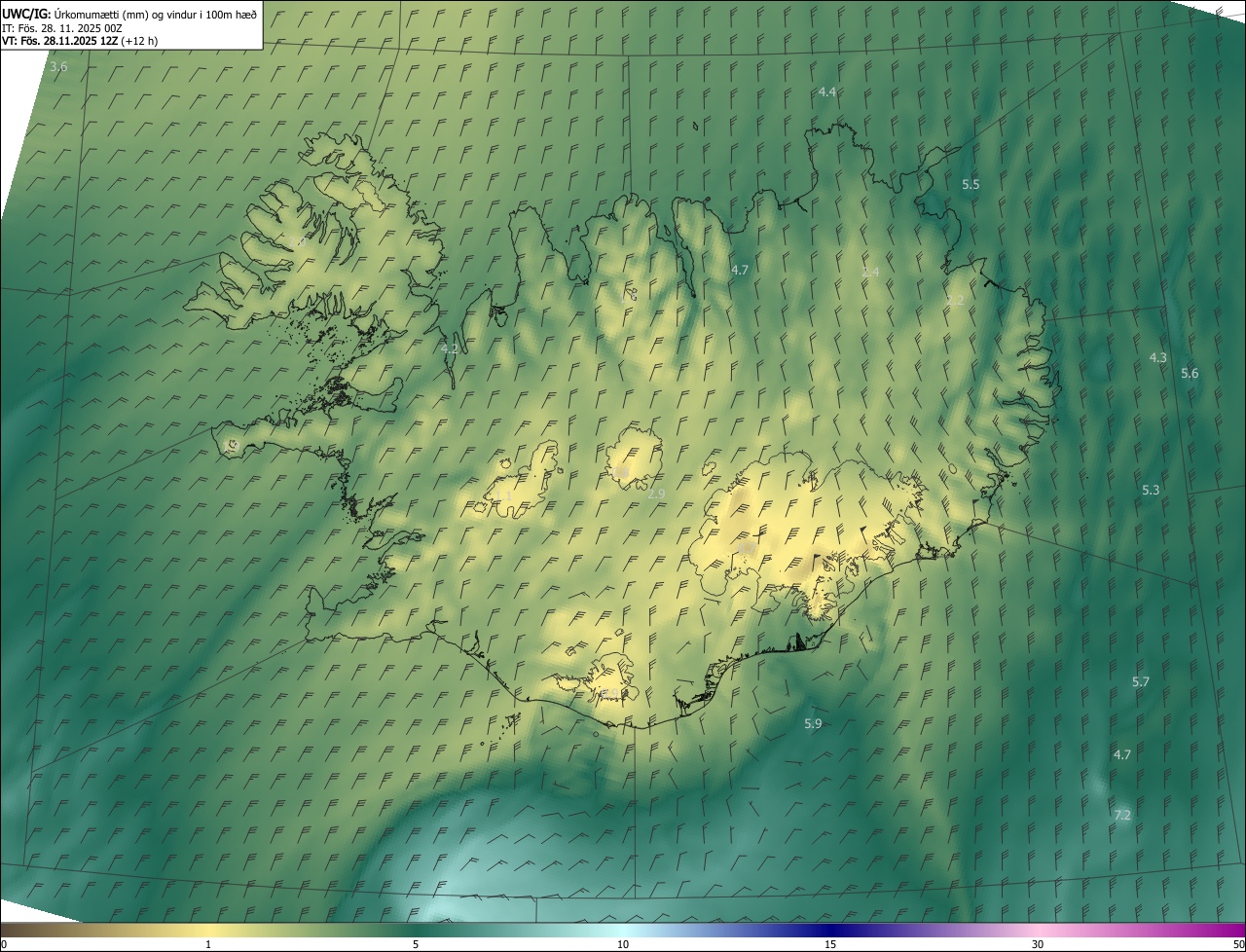Image resolution: width=1246 pixels, height=952 pixels.
Task: Click the 4.3 value label
Action: pos(1157,358)
